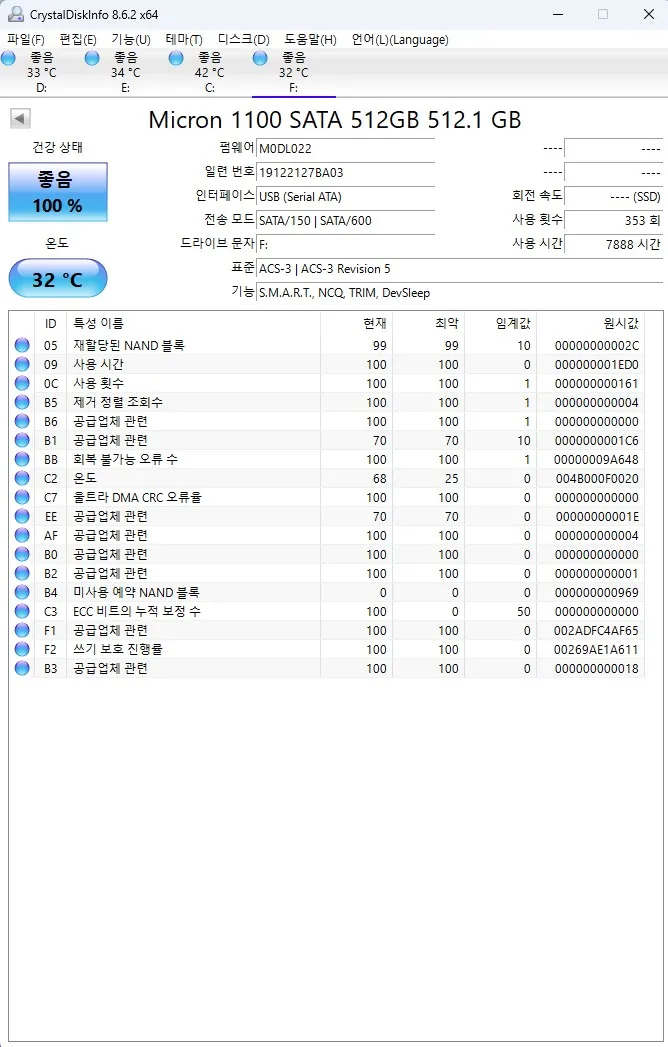
Task: Click the power-on hours value 7888 시간
Action: pos(613,244)
